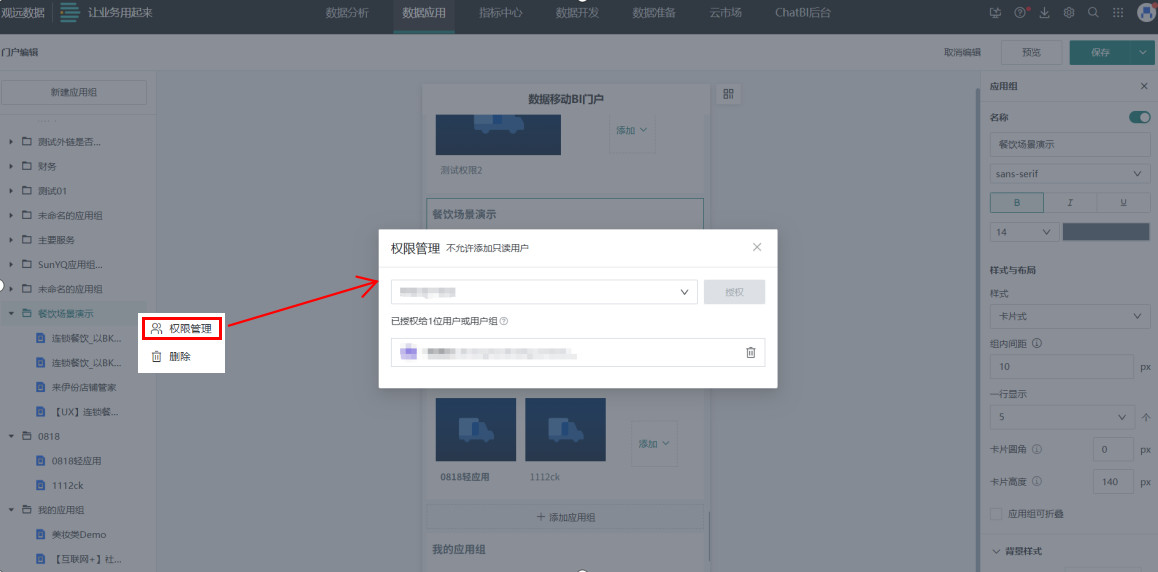Open the apps grid icon in header
Viewport: 1158px width, 572px height.
pos(1117,13)
